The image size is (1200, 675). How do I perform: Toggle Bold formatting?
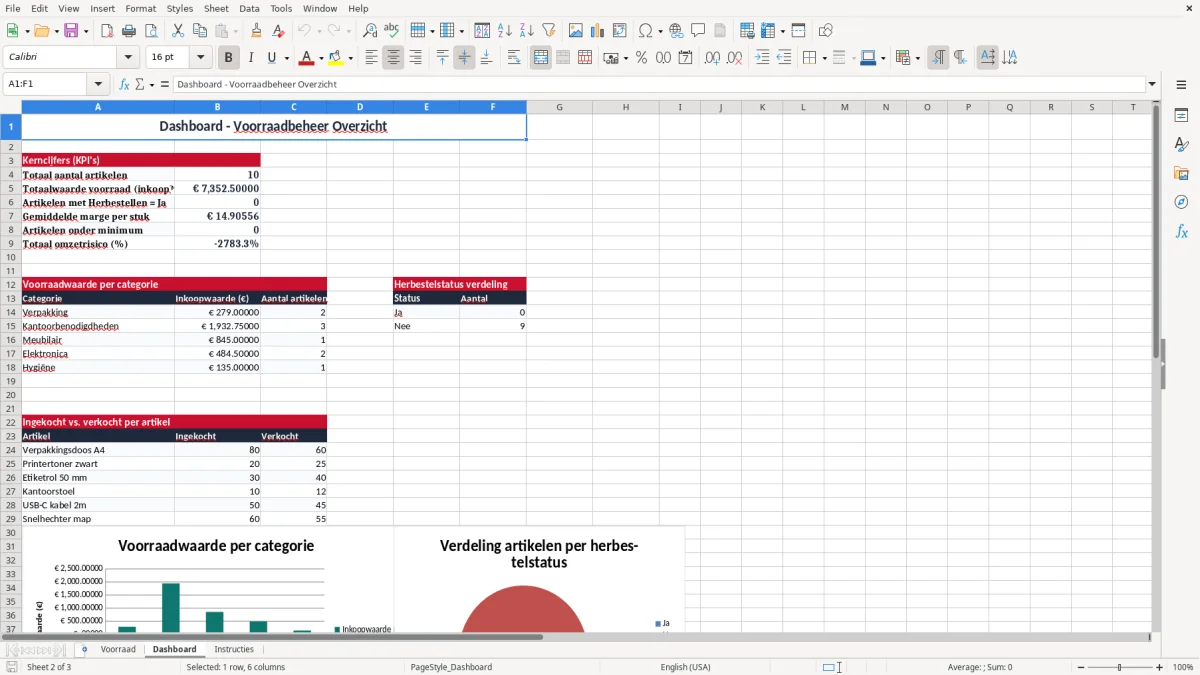228,58
